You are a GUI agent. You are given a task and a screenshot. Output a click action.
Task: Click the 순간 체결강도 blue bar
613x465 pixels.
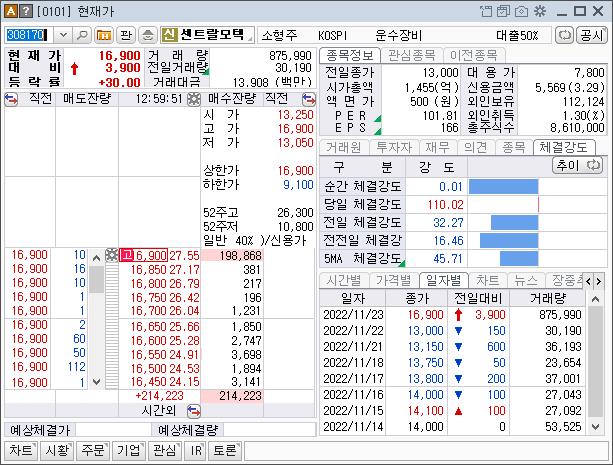pos(504,187)
